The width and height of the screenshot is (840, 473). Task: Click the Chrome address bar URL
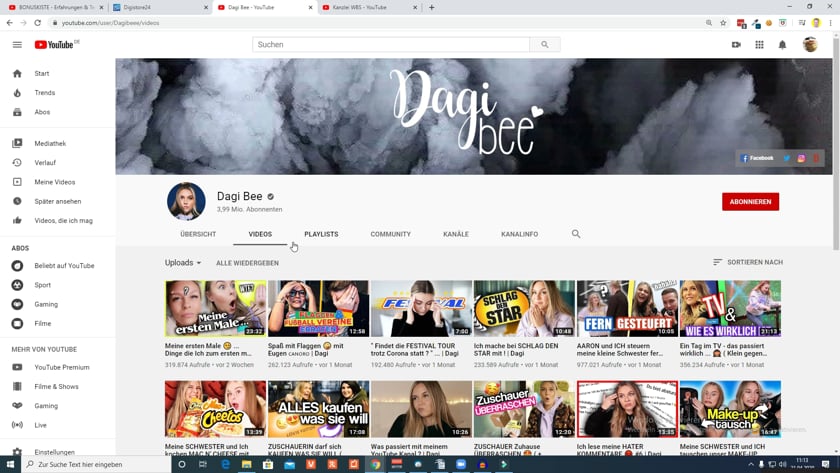(x=110, y=23)
